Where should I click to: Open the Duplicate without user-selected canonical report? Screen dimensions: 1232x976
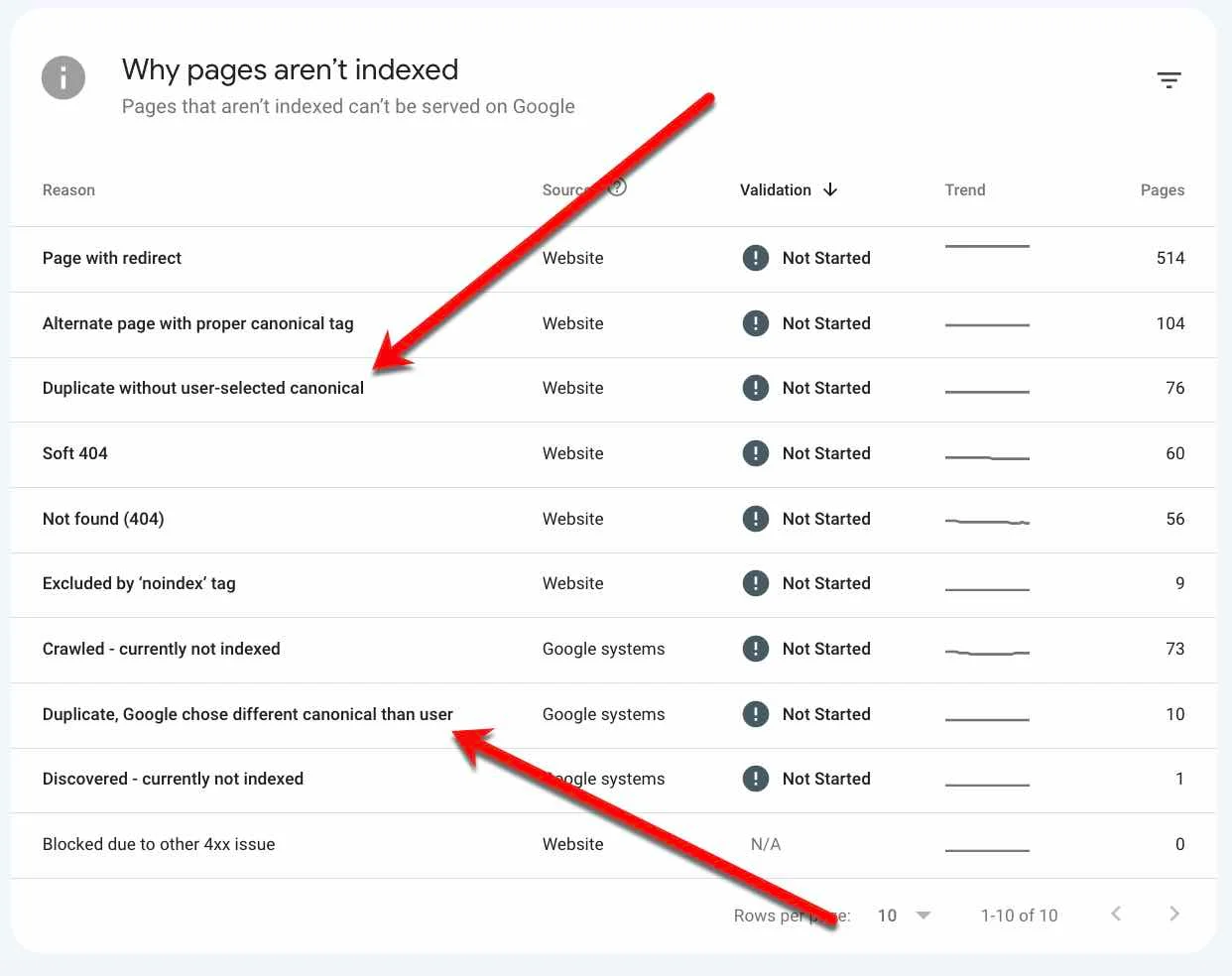click(x=203, y=388)
